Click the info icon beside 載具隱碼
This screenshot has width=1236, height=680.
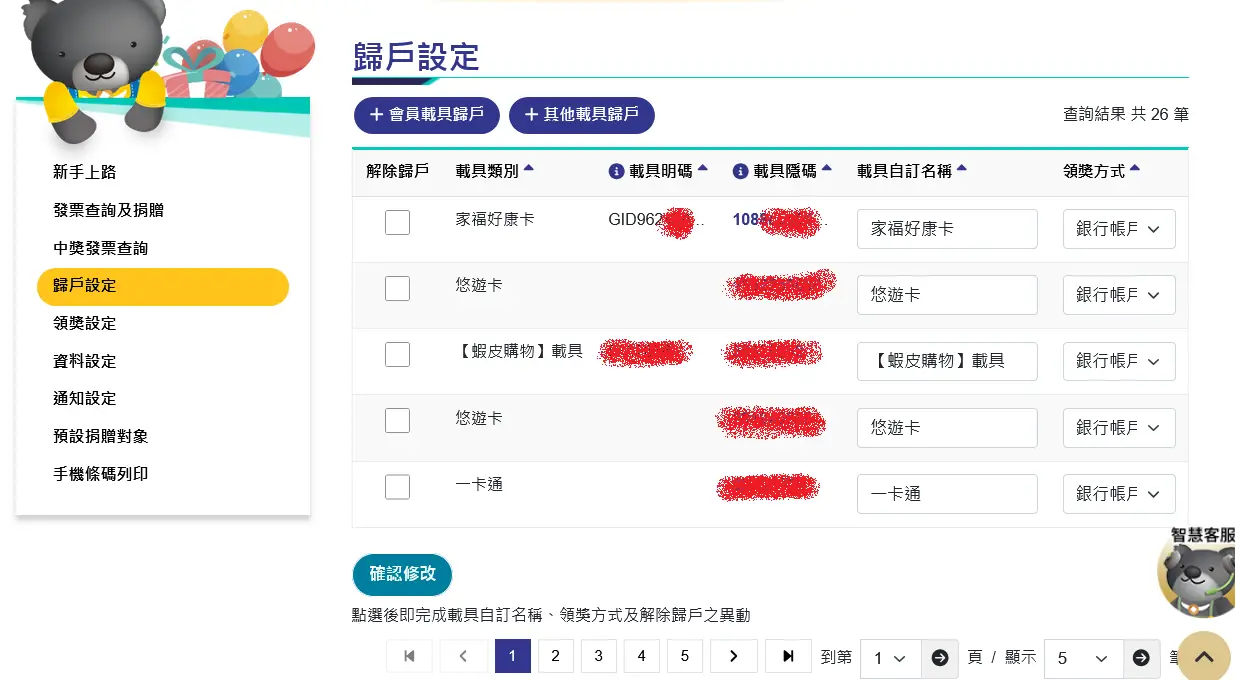click(740, 172)
